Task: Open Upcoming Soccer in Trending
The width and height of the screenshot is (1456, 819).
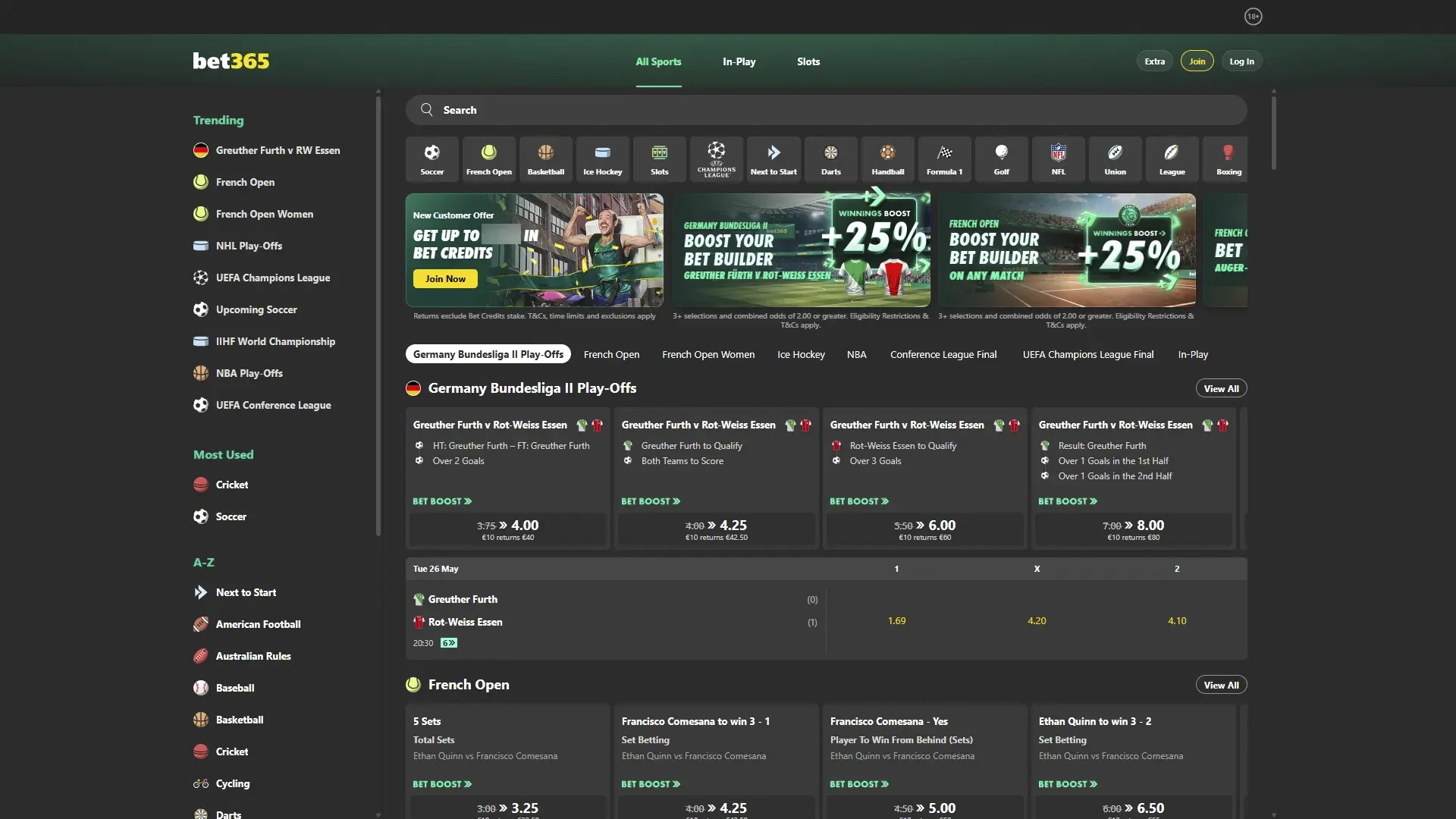Action: tap(245, 309)
